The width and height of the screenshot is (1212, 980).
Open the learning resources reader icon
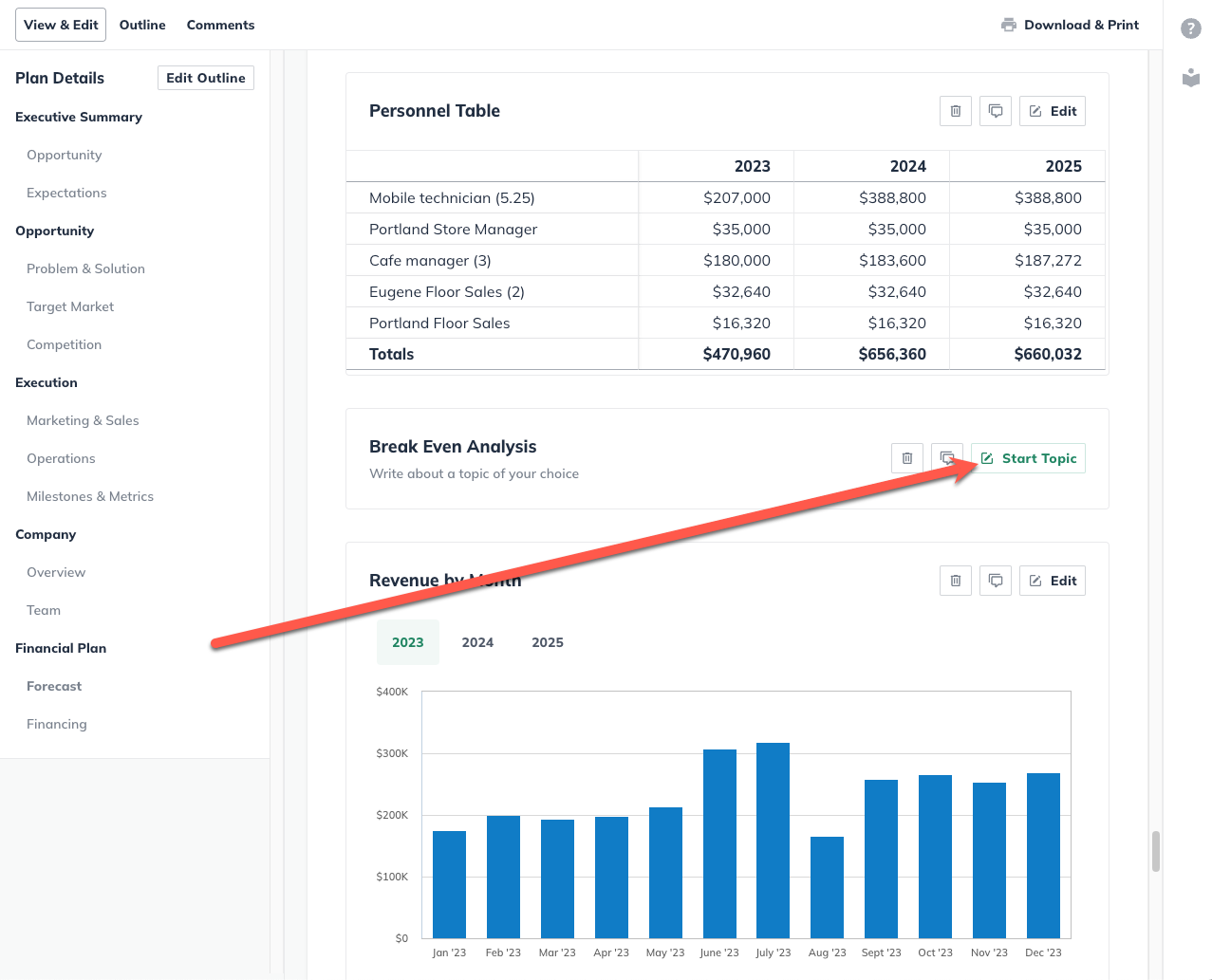(1191, 78)
